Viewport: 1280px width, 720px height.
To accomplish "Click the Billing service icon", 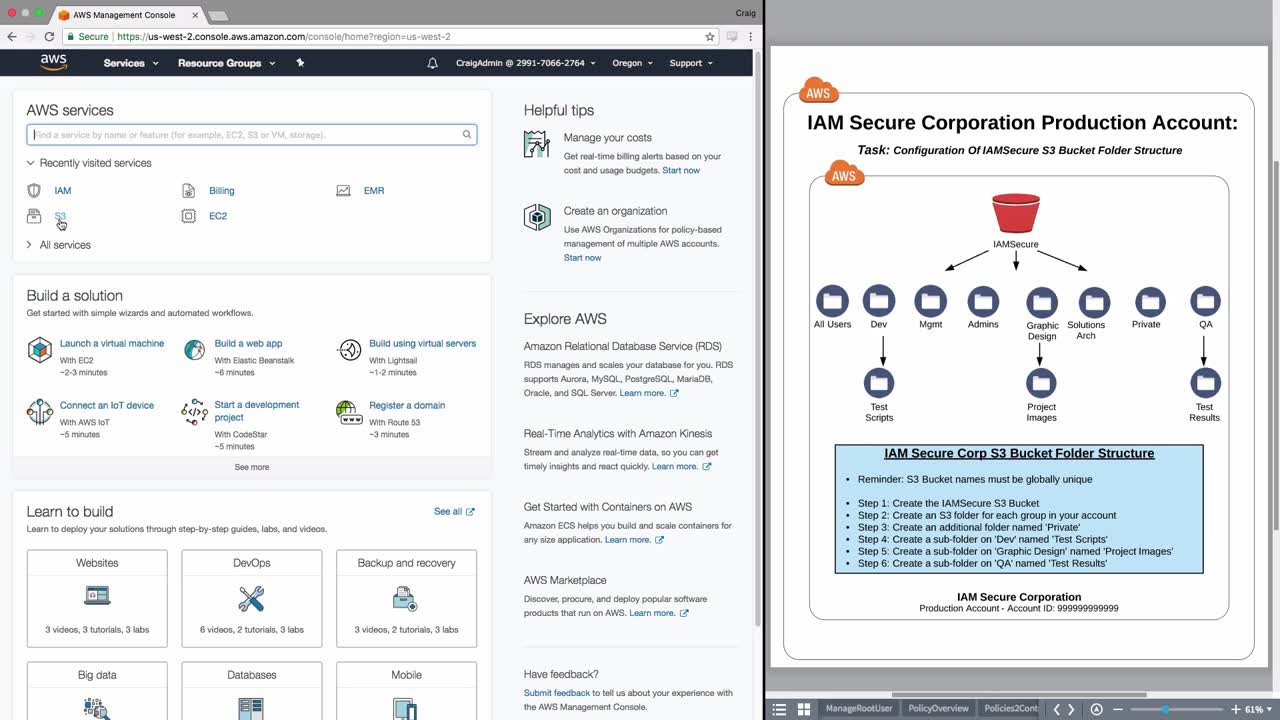I will [x=189, y=190].
